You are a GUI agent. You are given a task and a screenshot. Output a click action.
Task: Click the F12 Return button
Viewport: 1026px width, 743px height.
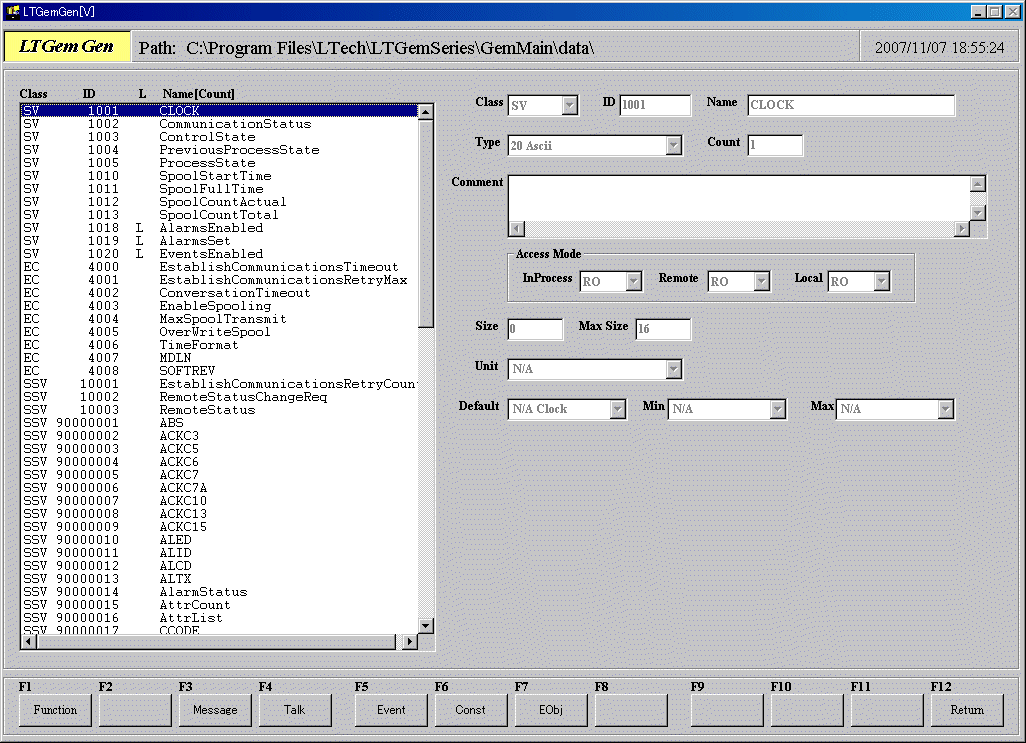pos(967,710)
